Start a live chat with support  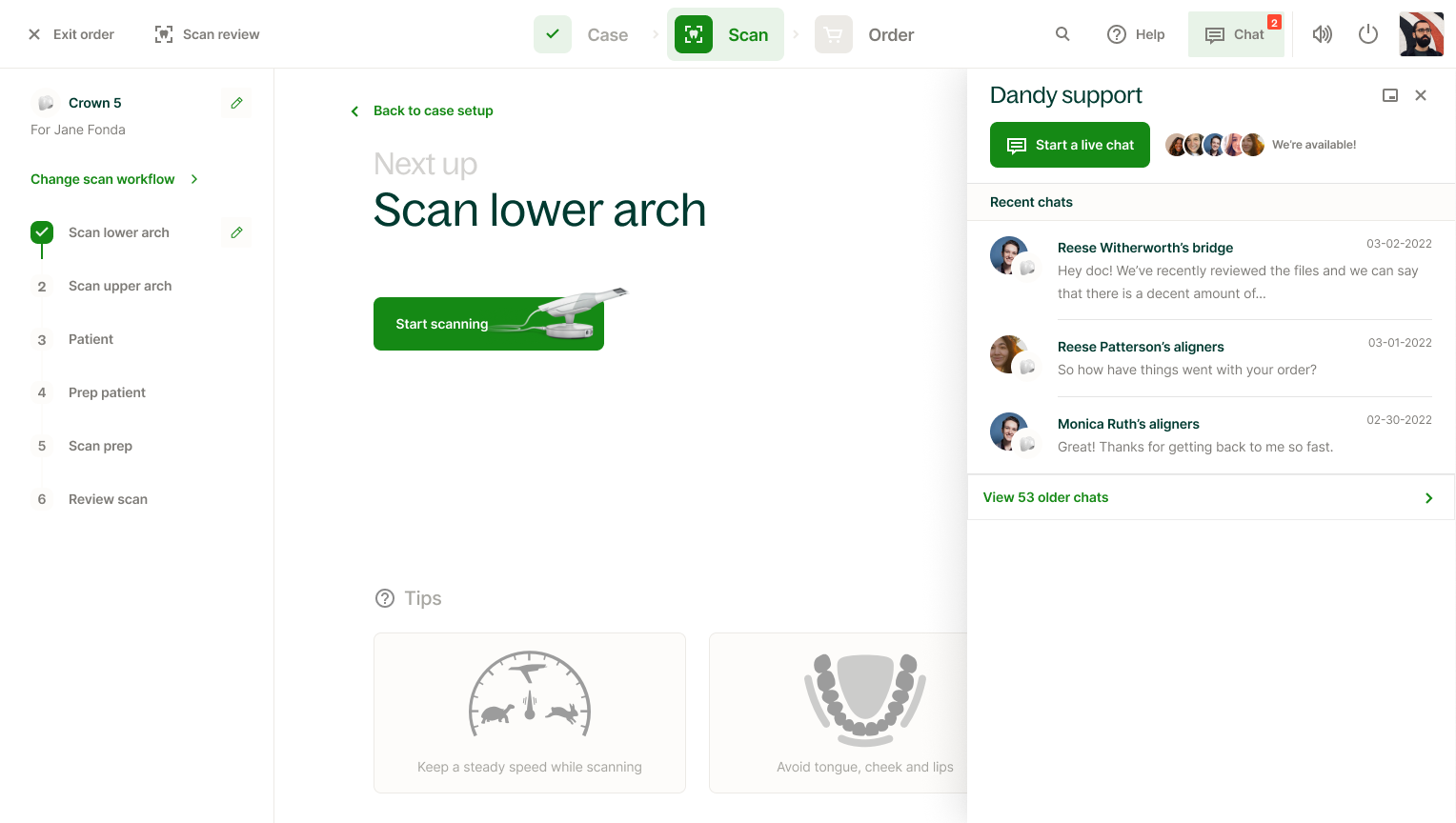pos(1069,145)
